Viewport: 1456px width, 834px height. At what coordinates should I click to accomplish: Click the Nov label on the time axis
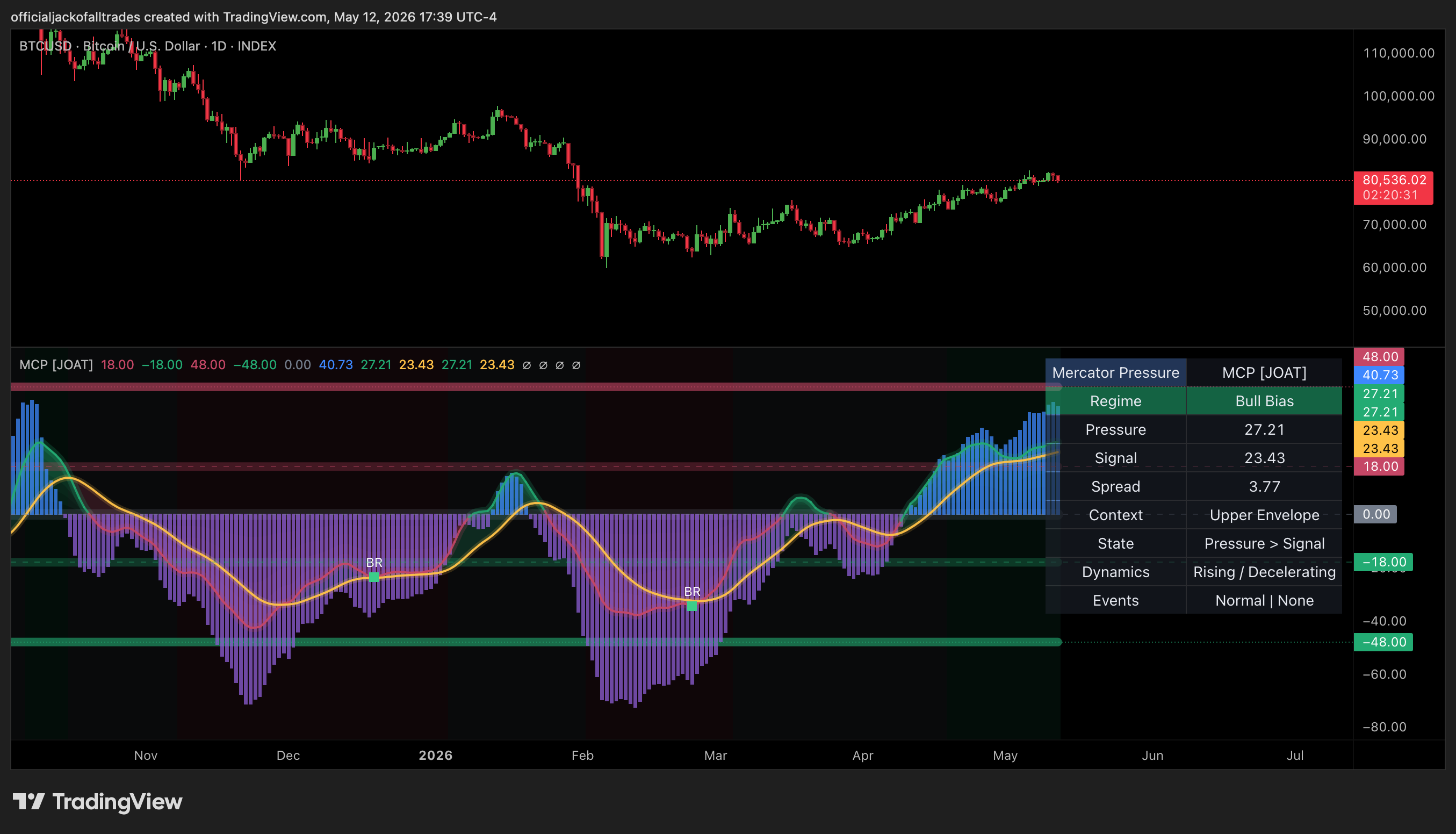(146, 755)
